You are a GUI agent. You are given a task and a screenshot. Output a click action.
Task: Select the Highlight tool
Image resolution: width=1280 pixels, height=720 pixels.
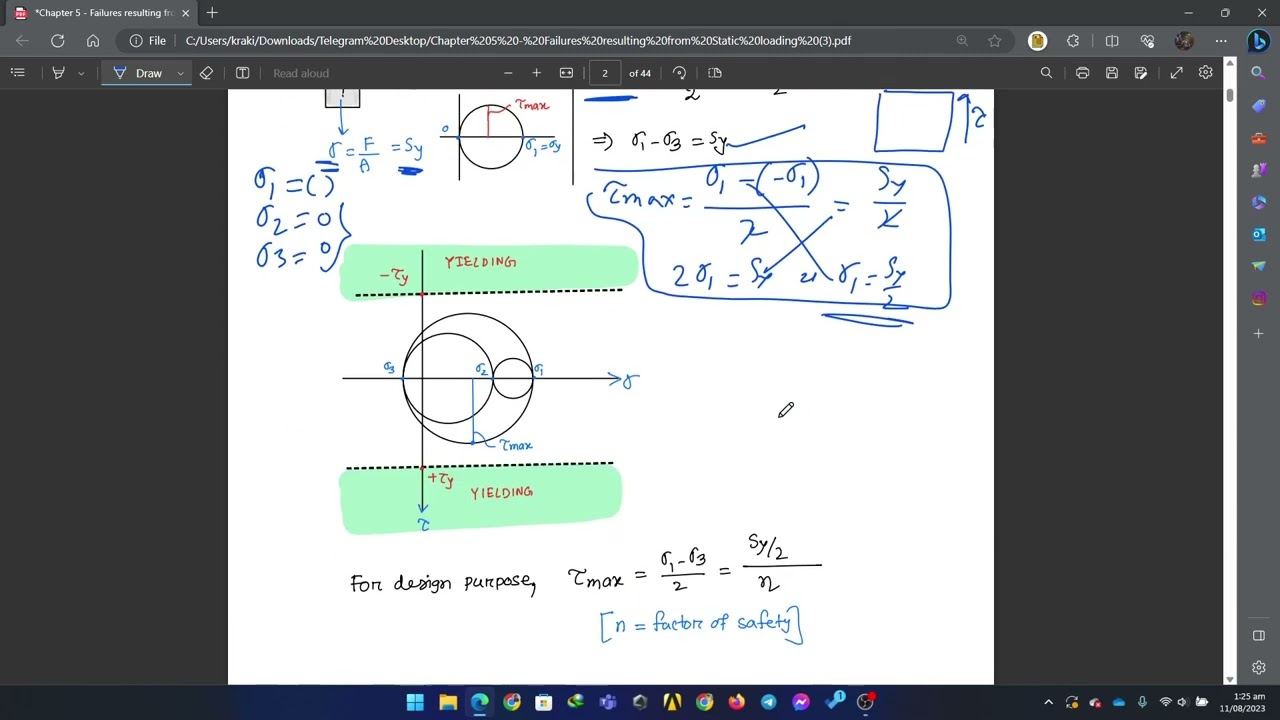[58, 73]
